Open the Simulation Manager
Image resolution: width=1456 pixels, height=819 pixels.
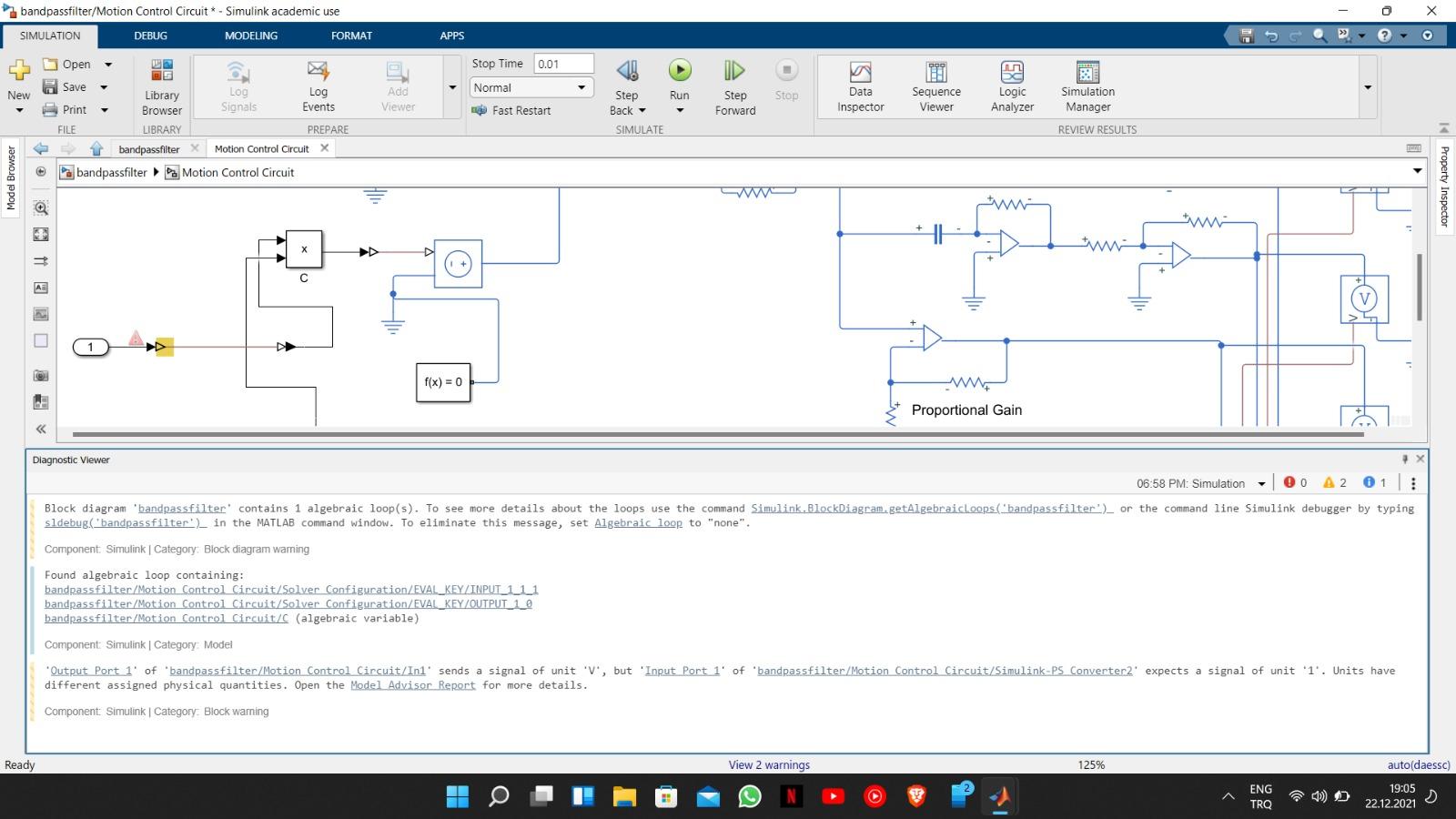(x=1087, y=86)
